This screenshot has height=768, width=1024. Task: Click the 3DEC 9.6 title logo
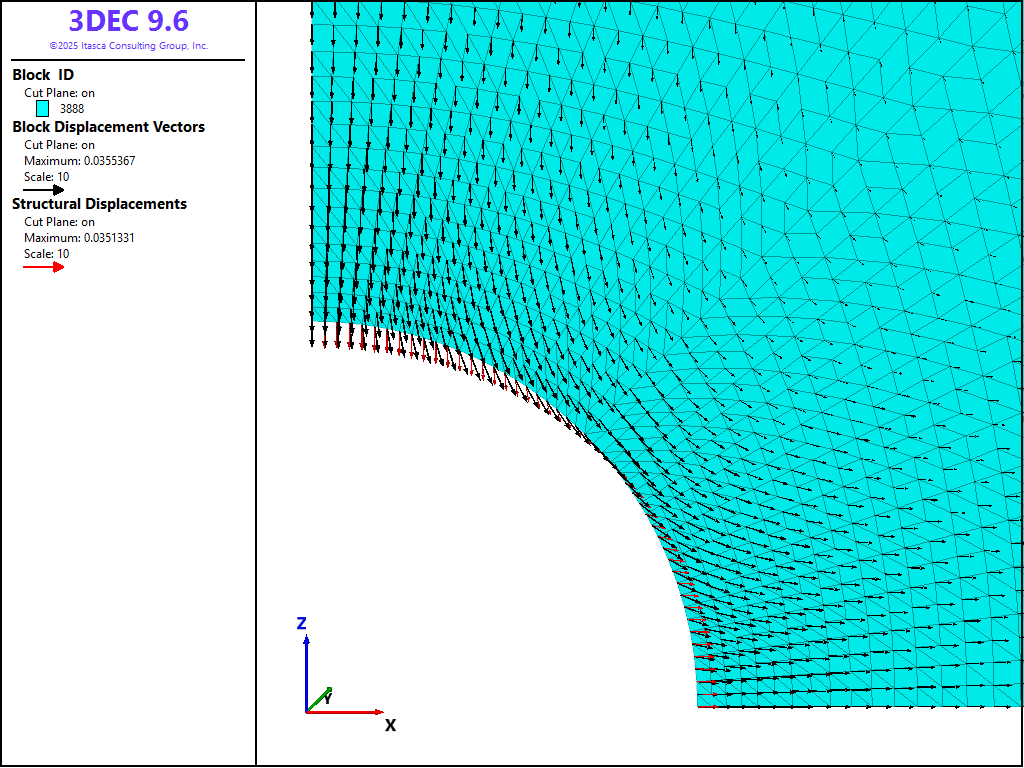128,21
